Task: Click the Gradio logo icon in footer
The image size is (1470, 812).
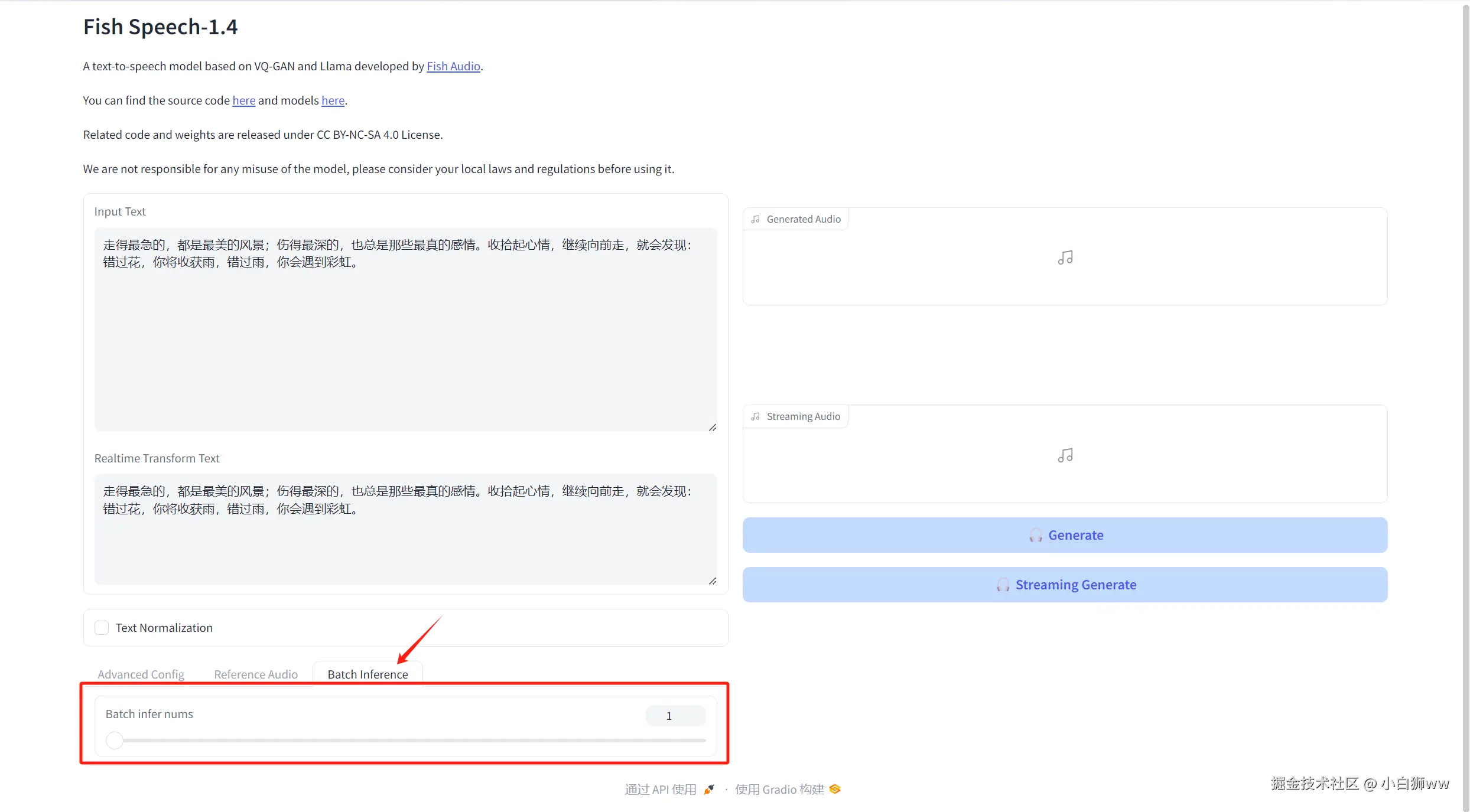Action: pyautogui.click(x=835, y=790)
